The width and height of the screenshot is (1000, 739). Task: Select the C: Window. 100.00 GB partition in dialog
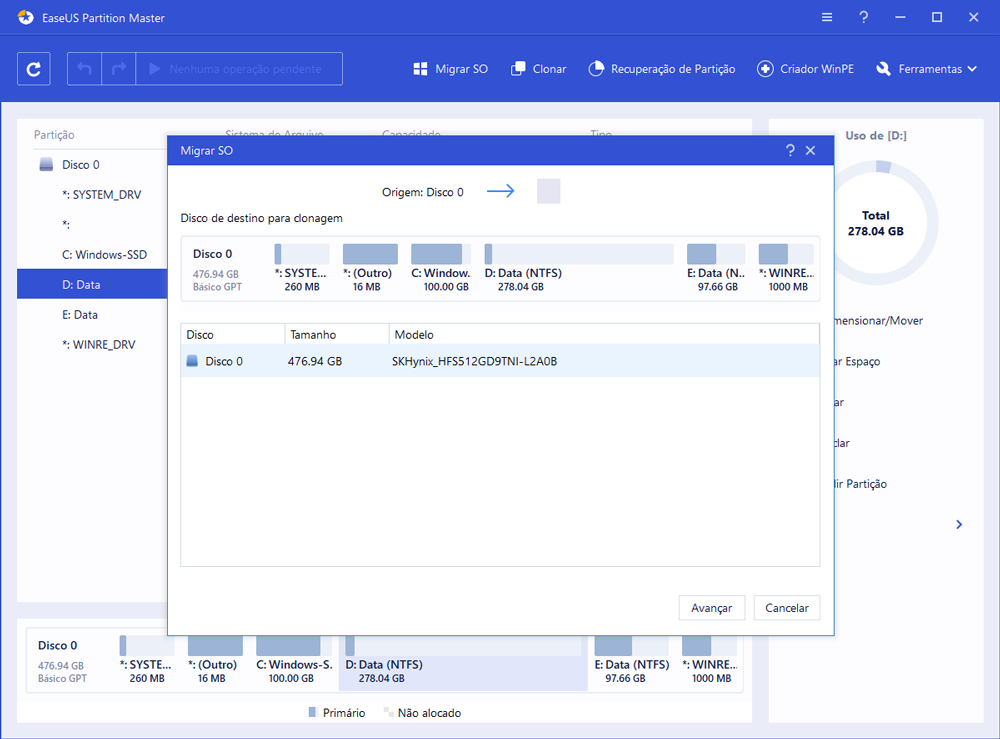(x=441, y=268)
